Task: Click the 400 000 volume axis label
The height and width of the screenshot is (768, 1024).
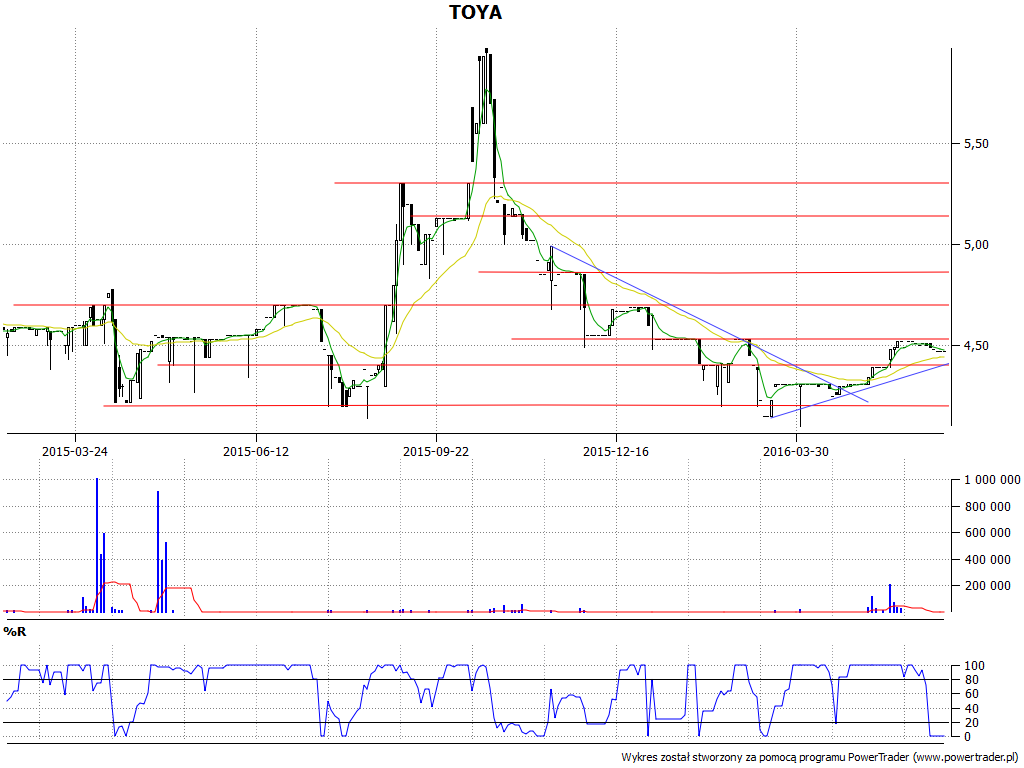Action: [x=987, y=560]
